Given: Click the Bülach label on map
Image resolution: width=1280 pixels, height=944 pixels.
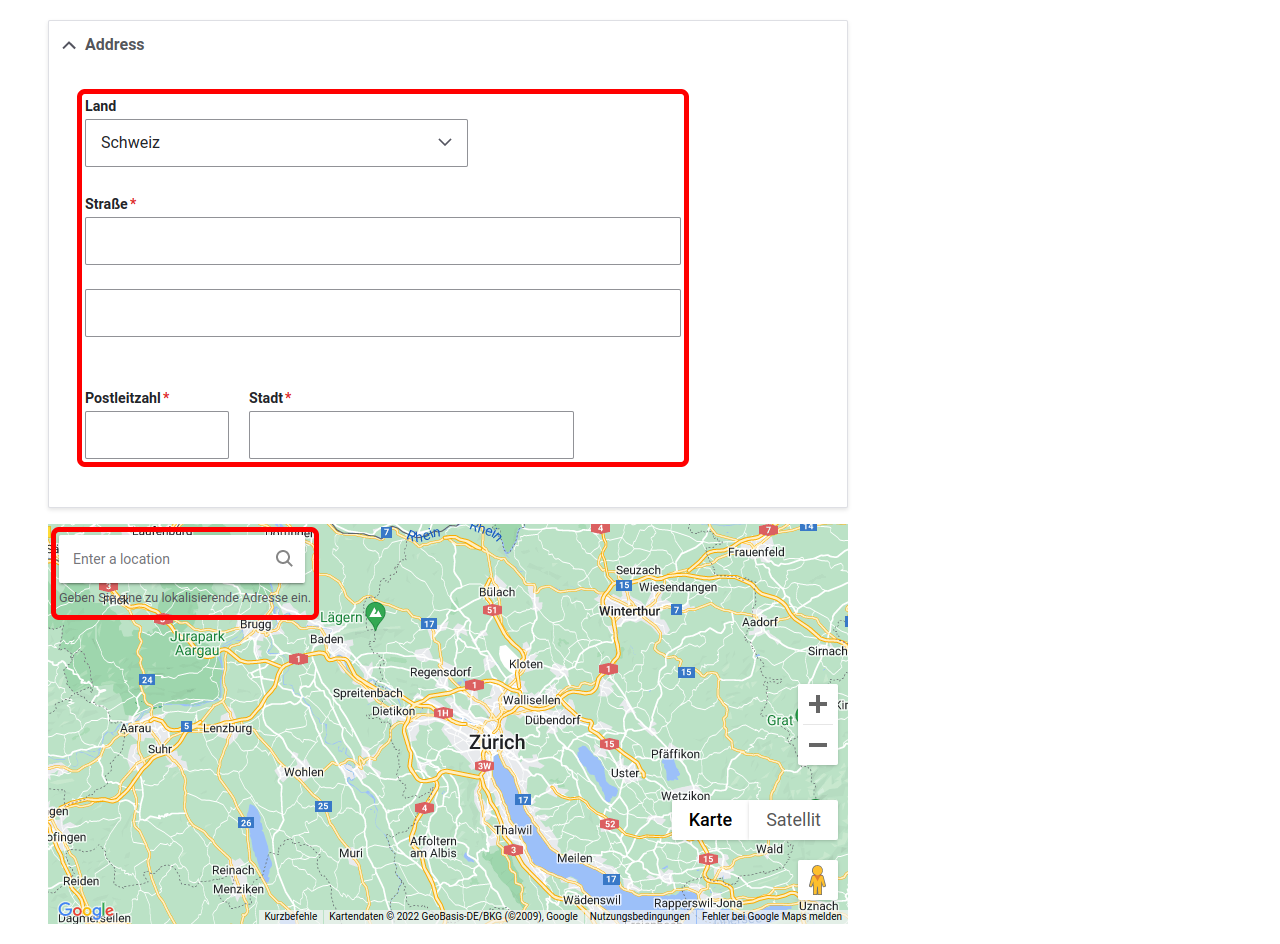Looking at the screenshot, I should pyautogui.click(x=497, y=592).
